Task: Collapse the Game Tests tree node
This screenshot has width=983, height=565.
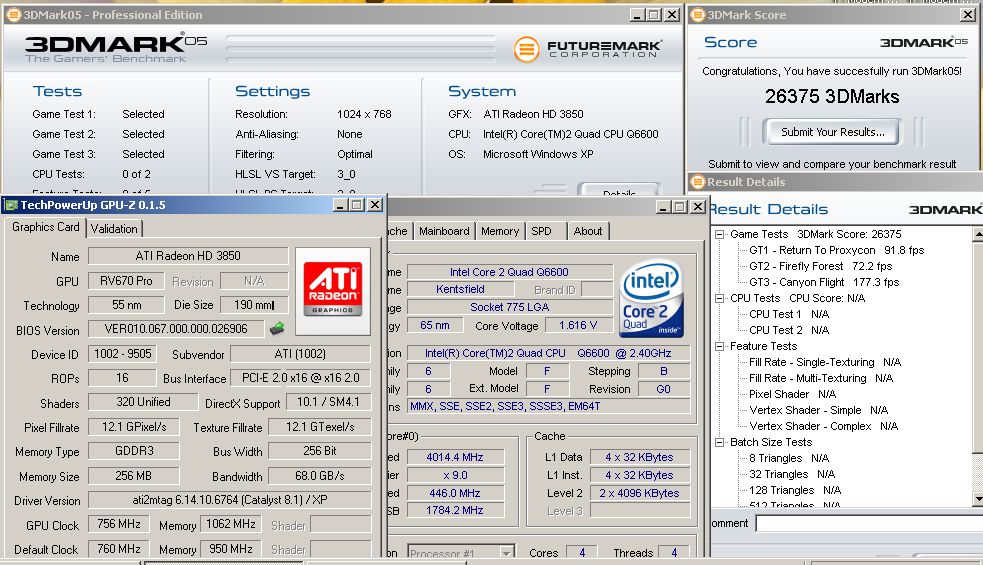Action: (x=720, y=234)
